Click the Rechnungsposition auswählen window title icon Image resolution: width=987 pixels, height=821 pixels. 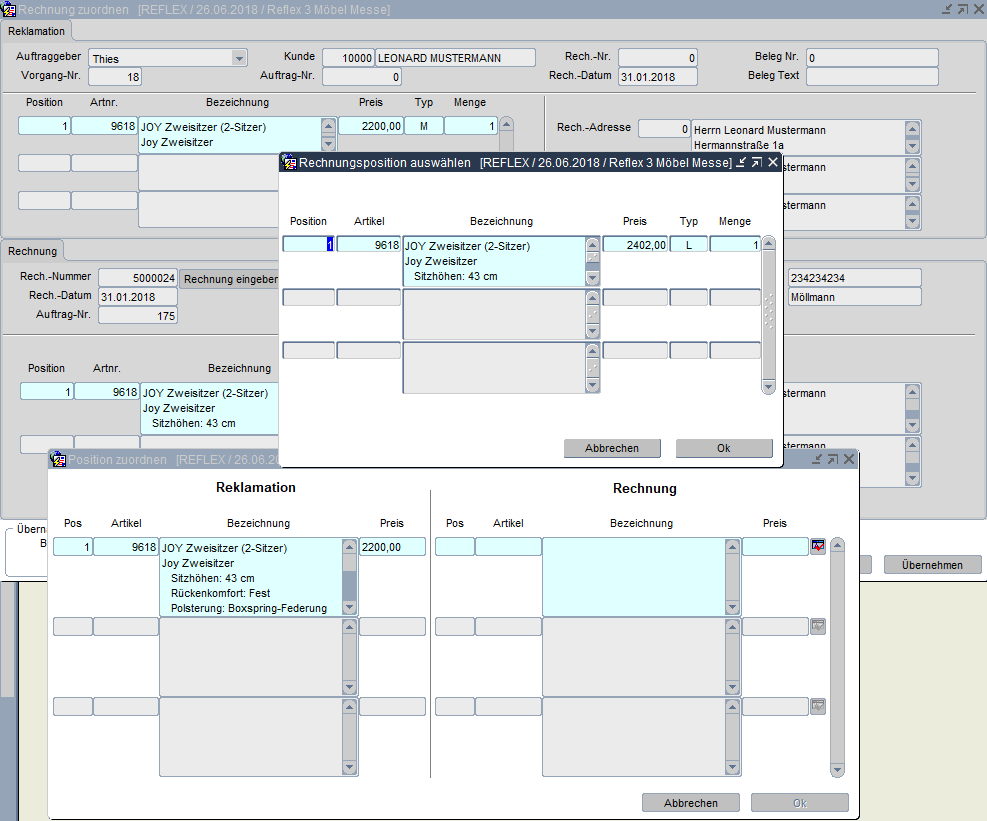288,163
